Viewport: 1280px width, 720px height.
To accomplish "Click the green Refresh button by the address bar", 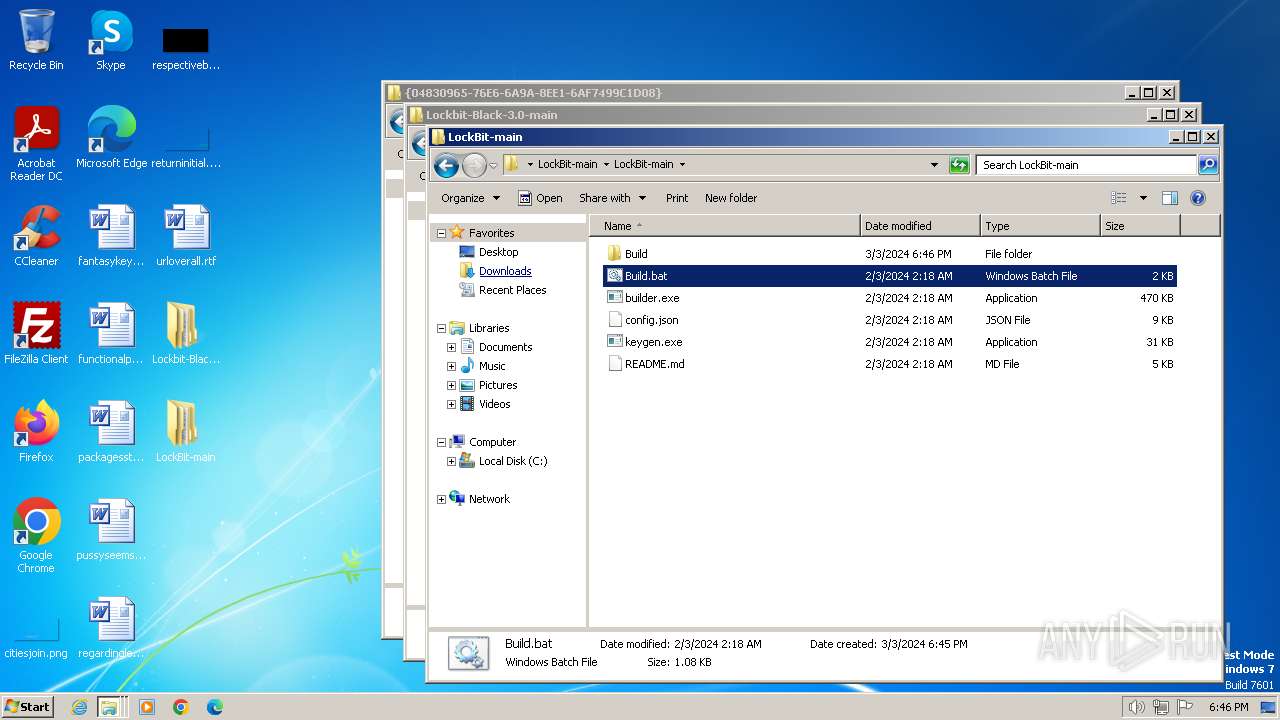I will pos(959,165).
